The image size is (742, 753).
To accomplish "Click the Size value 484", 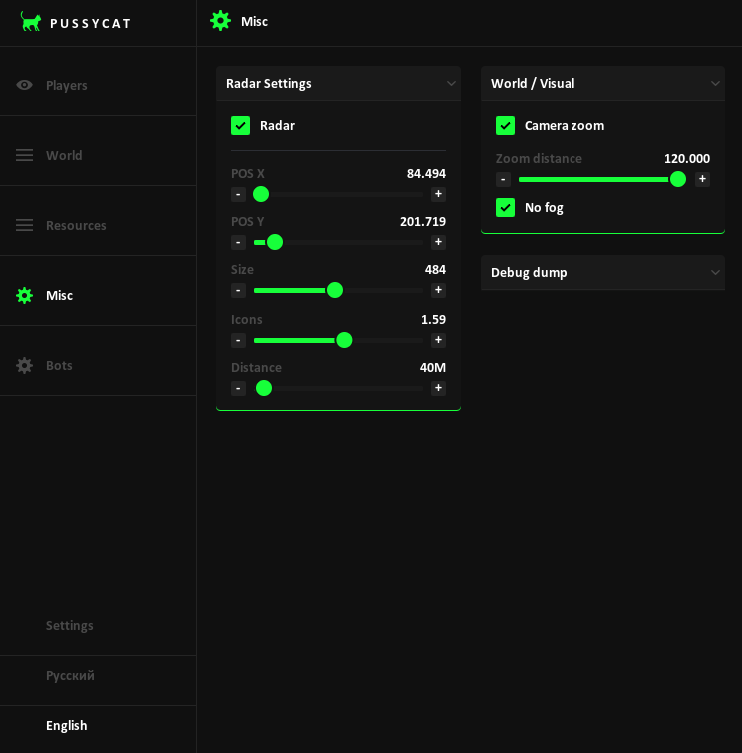I will coord(435,269).
